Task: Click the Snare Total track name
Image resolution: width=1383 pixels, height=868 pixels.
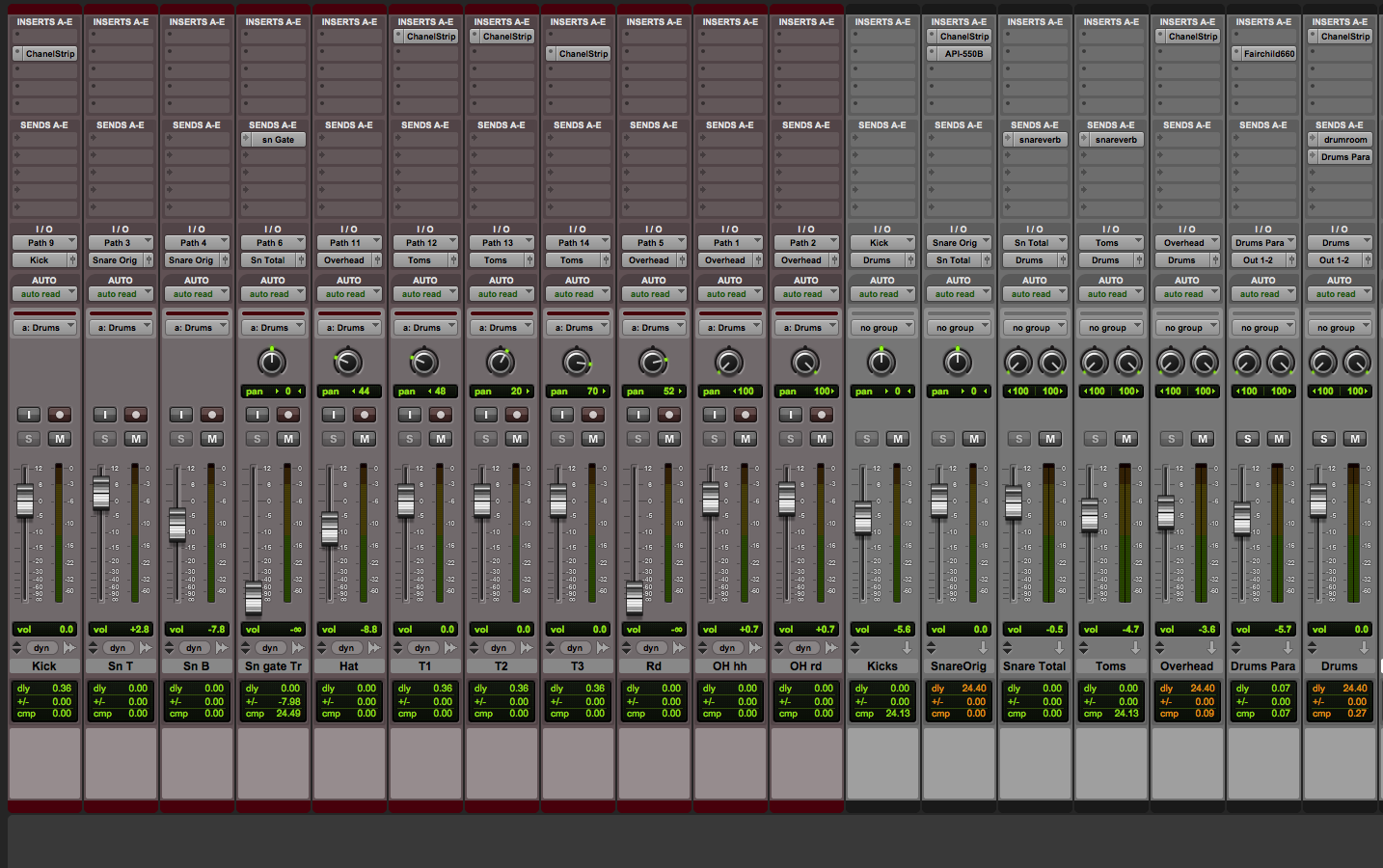Action: (1035, 666)
